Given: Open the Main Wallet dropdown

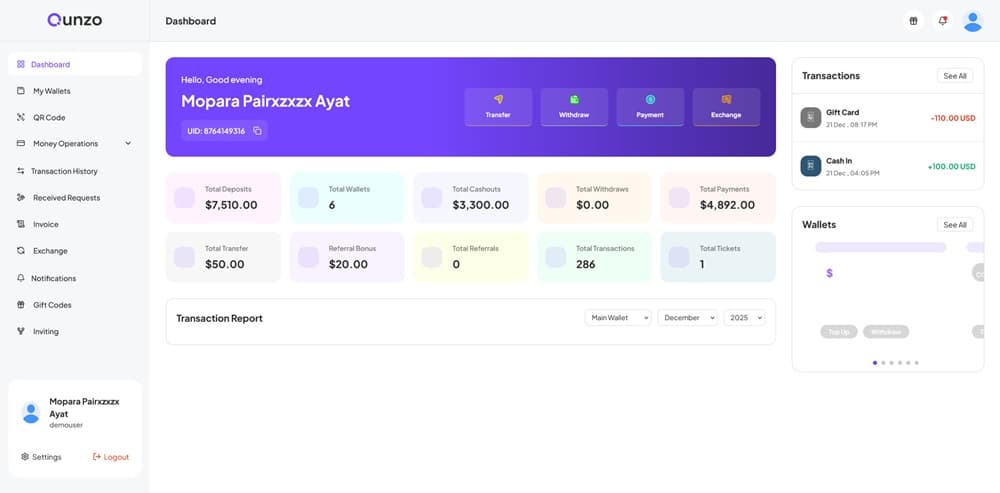Looking at the screenshot, I should point(617,318).
